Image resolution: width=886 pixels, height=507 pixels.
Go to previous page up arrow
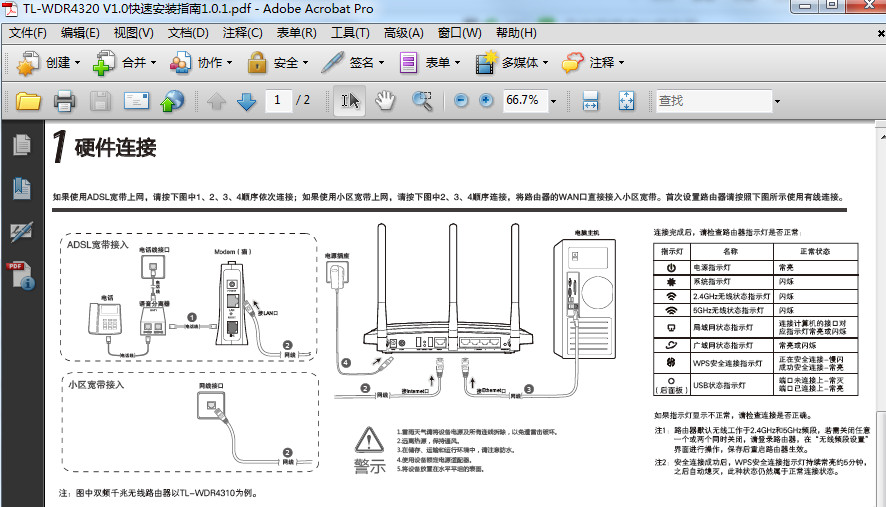coord(216,101)
